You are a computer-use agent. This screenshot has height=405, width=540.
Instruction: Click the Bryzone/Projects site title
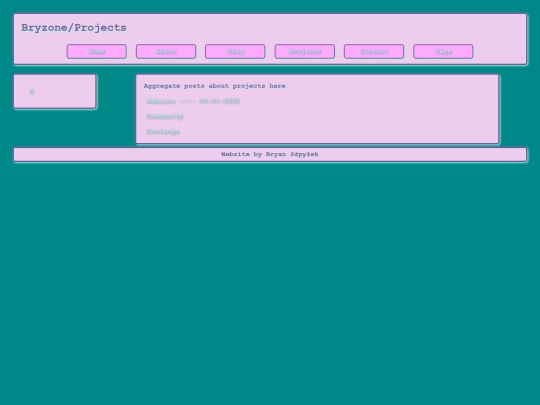(74, 28)
